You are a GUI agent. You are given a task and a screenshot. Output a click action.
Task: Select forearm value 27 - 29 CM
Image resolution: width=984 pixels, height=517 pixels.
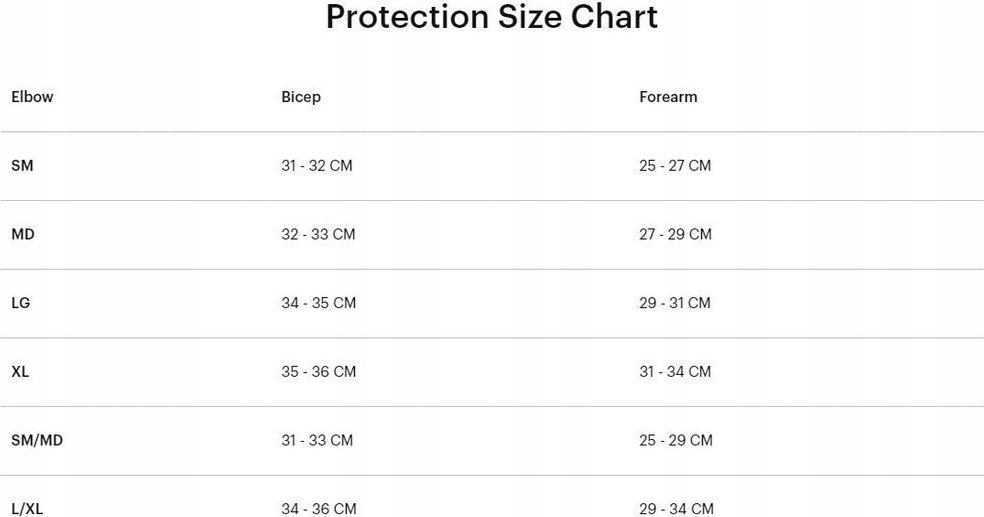[x=676, y=234]
